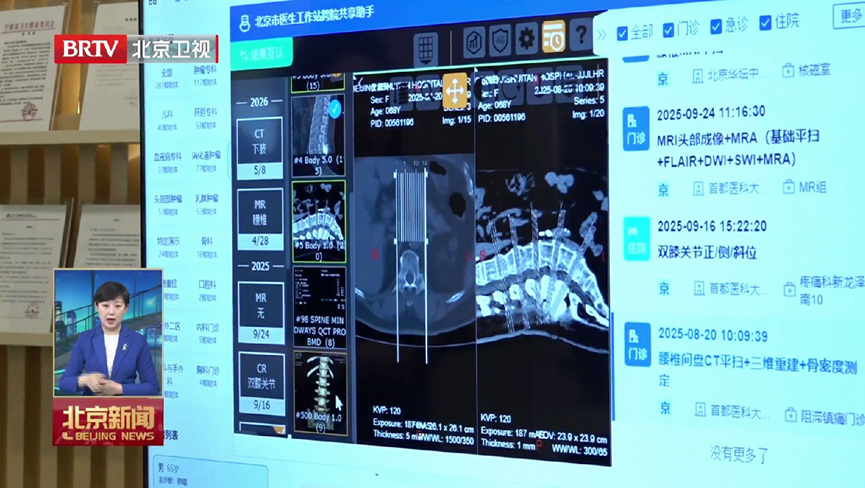Click department icon beside 核磁室

[788, 71]
